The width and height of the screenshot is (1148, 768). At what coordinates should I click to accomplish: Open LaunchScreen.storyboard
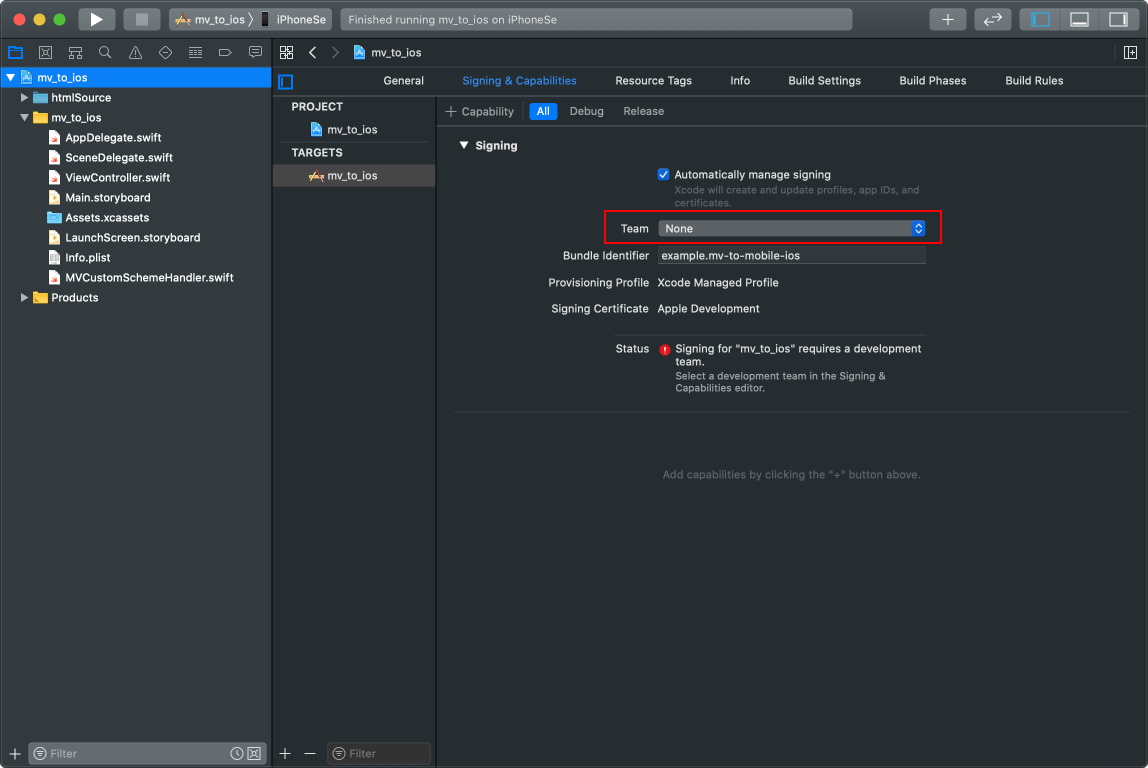click(x=133, y=237)
